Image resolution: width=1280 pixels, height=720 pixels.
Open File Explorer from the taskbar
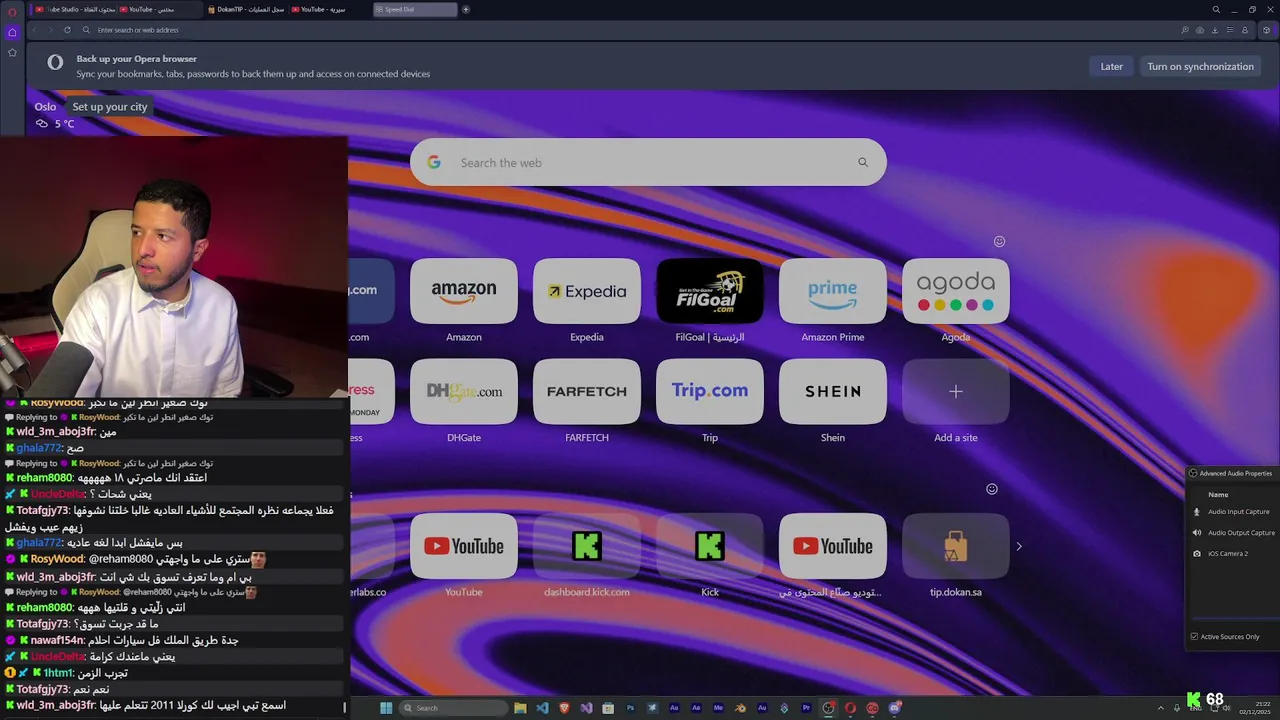520,708
